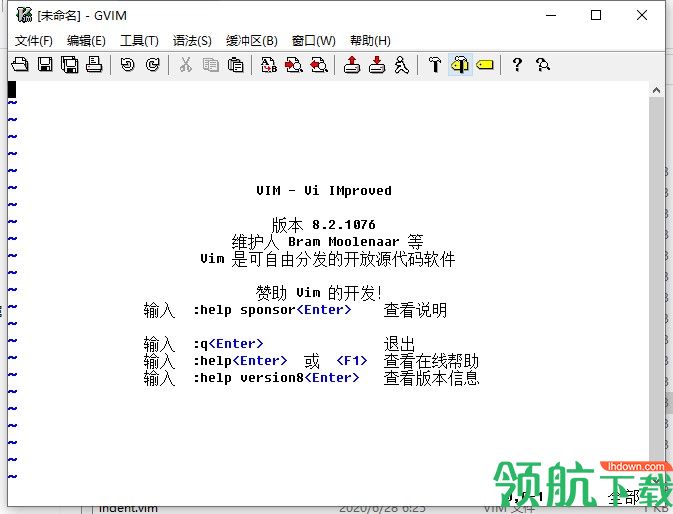The image size is (673, 514).
Task: Click the ':help version8<Enter>' text
Action: click(276, 378)
